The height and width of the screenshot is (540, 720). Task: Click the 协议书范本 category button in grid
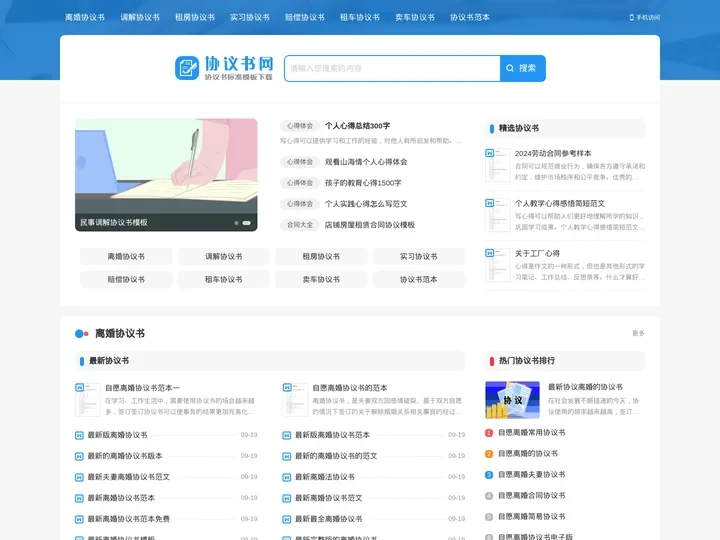(x=418, y=279)
